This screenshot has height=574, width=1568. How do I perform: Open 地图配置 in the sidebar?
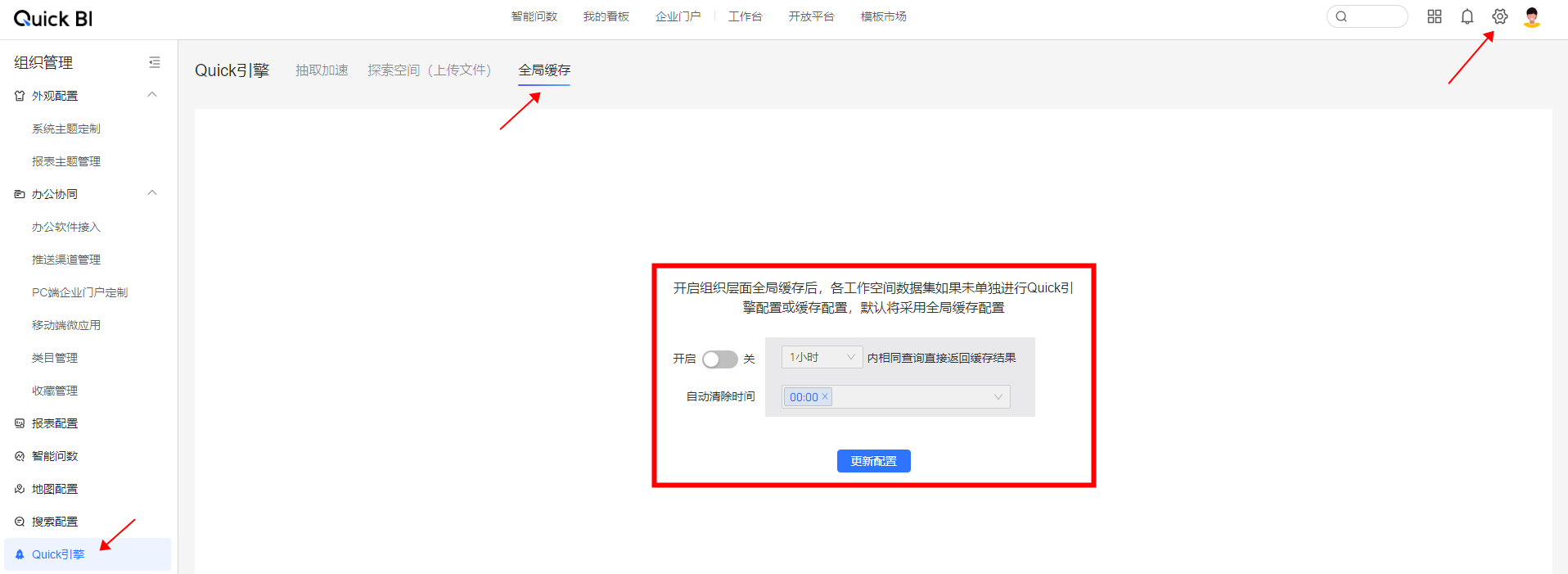click(x=55, y=489)
